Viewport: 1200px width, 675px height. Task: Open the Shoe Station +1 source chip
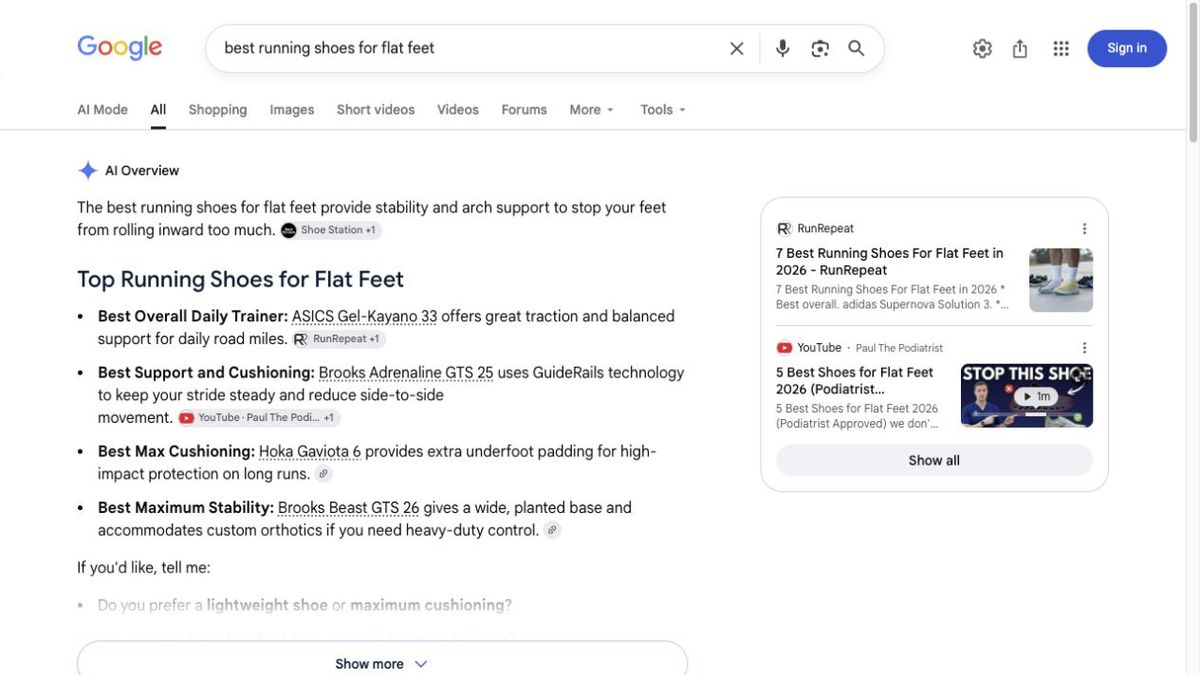point(331,230)
